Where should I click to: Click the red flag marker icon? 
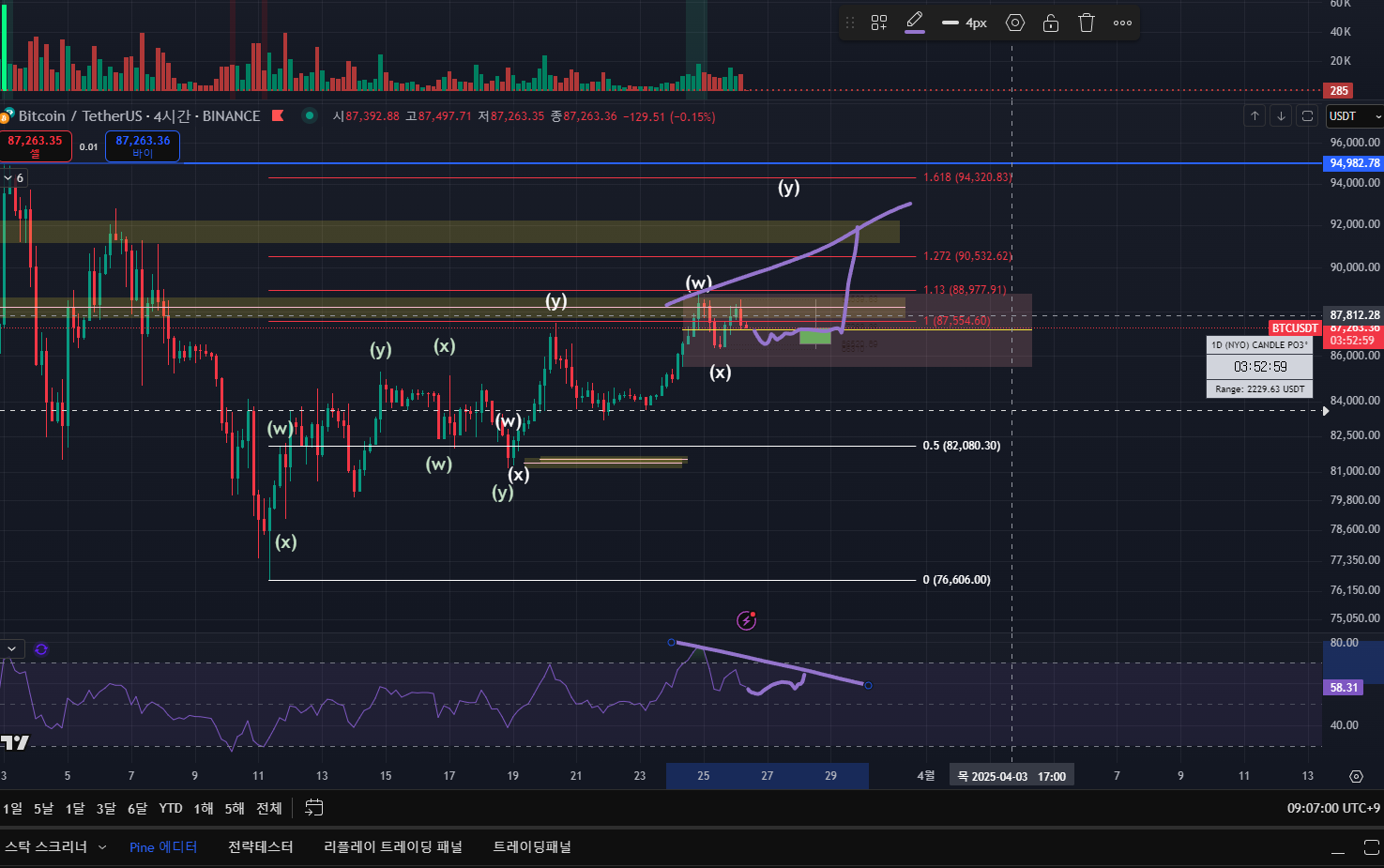tap(278, 115)
